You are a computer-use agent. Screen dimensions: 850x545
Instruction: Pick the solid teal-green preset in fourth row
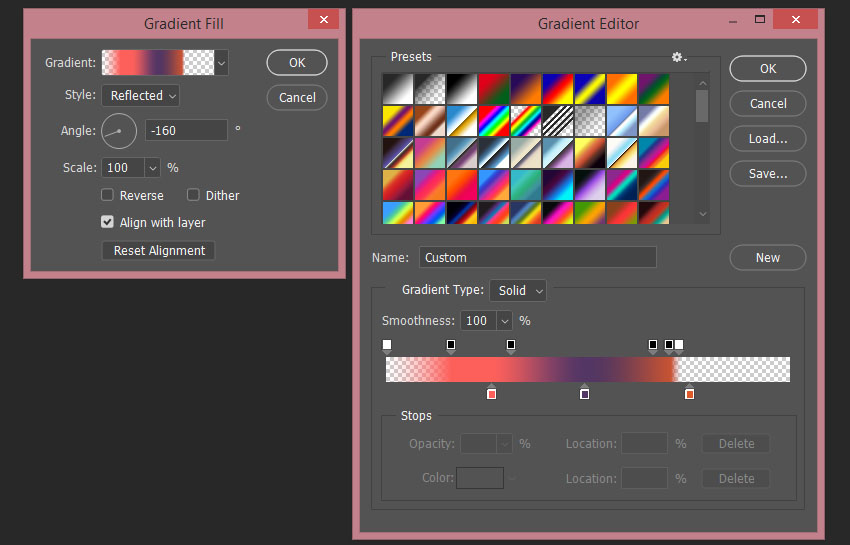pos(526,185)
